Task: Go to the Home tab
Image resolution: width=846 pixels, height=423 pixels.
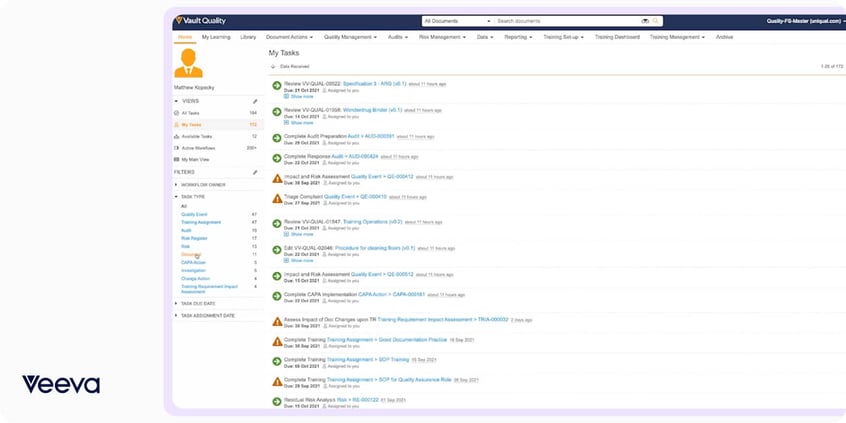Action: [185, 37]
